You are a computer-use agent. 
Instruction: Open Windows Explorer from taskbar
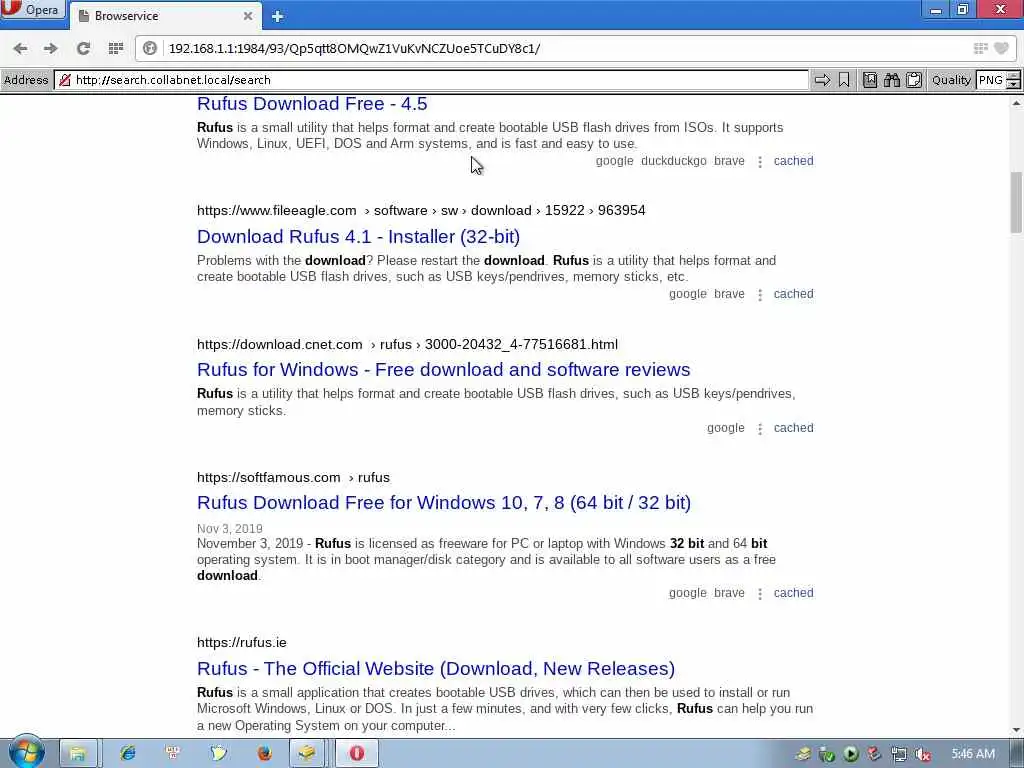click(x=78, y=754)
